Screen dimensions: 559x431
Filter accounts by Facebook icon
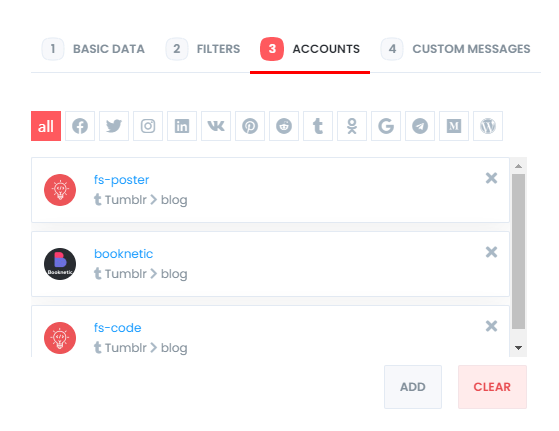coord(80,126)
